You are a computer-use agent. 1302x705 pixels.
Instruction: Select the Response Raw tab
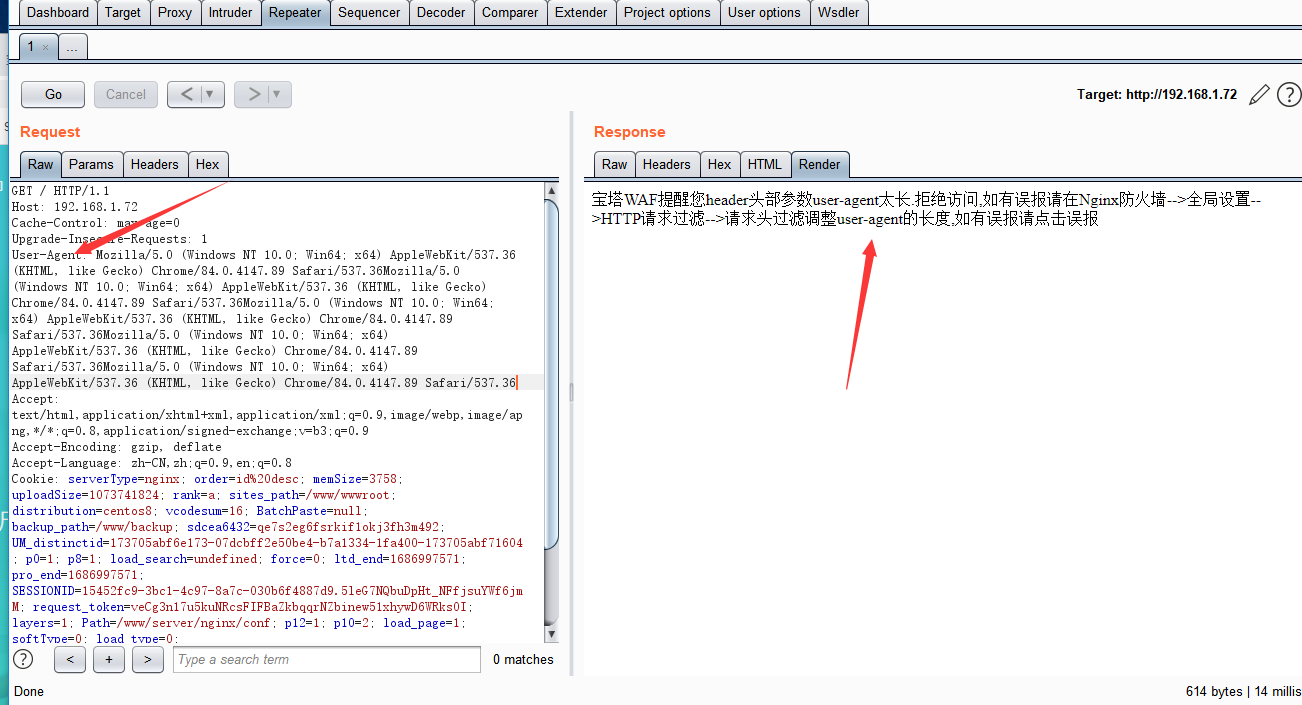tap(615, 165)
